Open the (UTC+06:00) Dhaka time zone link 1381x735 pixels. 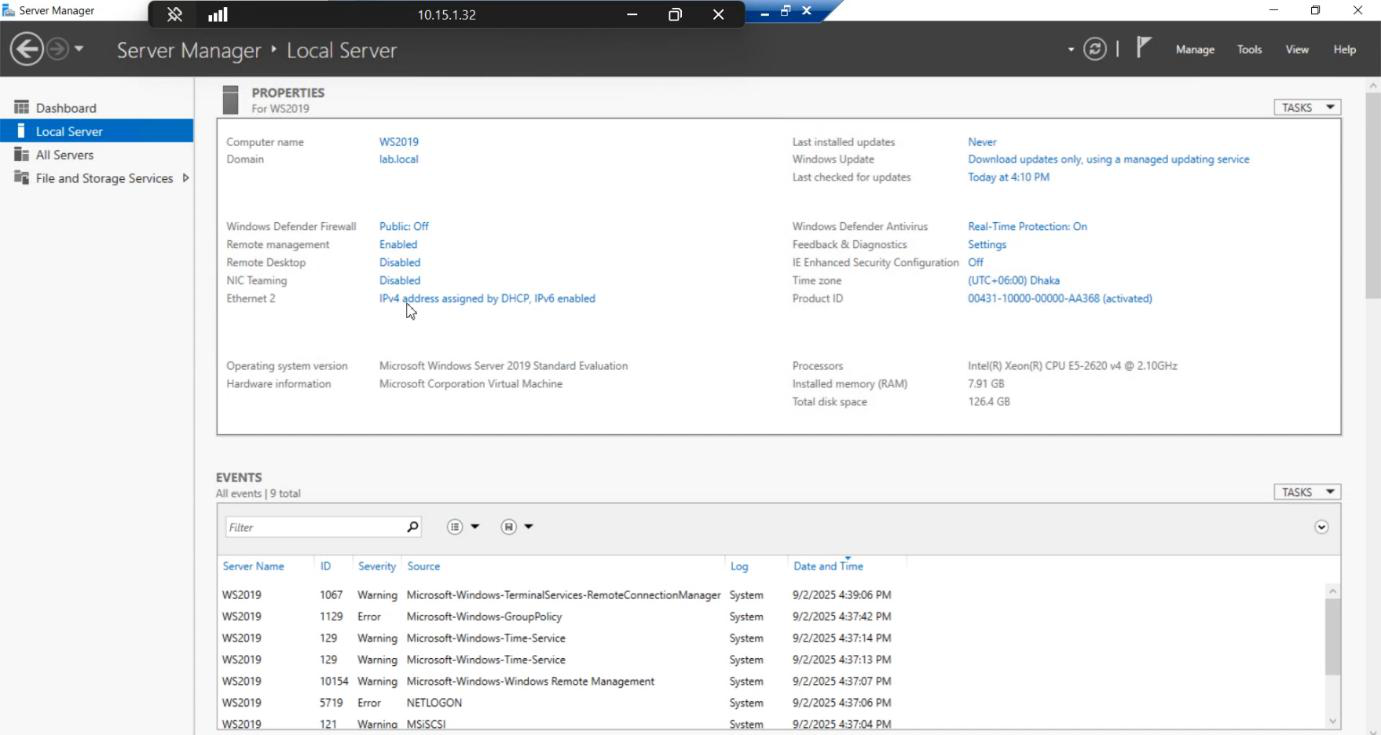click(x=1014, y=280)
